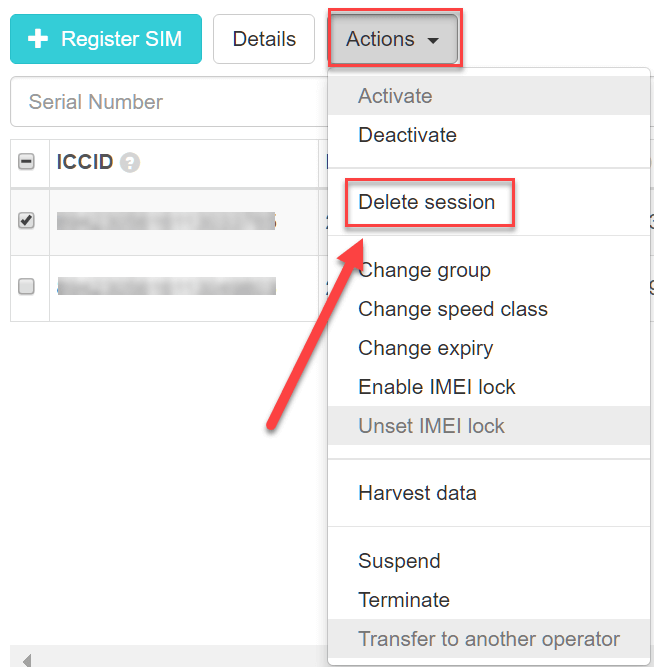Image resolution: width=654 pixels, height=667 pixels.
Task: Click the left scroll arrow at bottom
Action: point(27,659)
